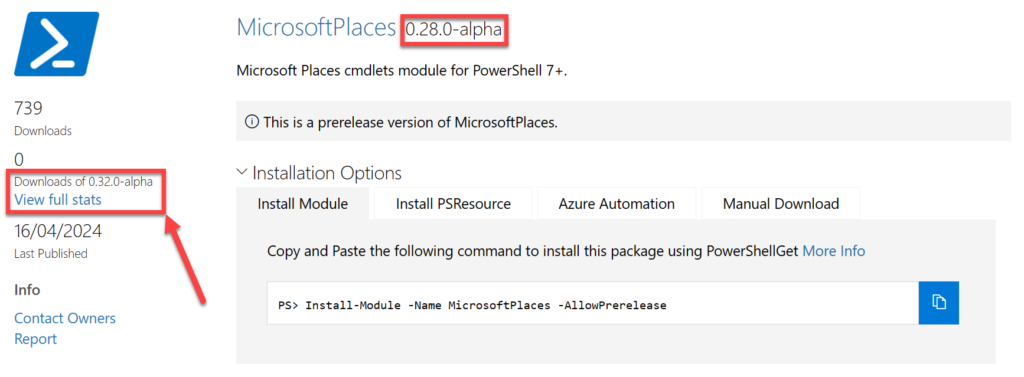Click the Installation Options heading
Image resolution: width=1024 pixels, height=377 pixels.
327,173
